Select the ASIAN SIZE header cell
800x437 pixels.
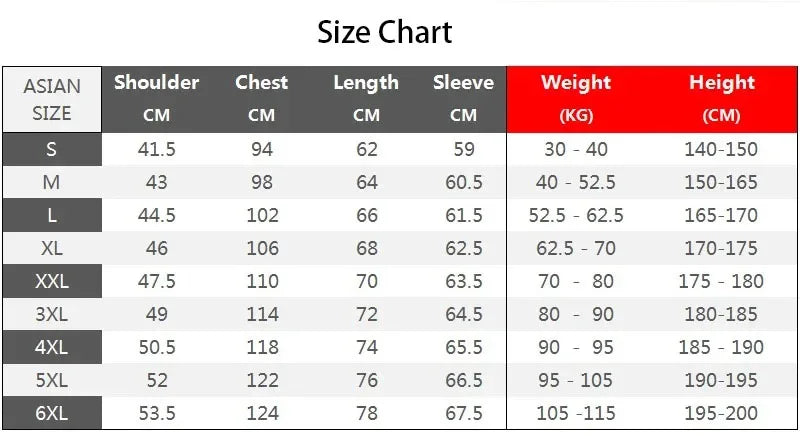pyautogui.click(x=52, y=99)
